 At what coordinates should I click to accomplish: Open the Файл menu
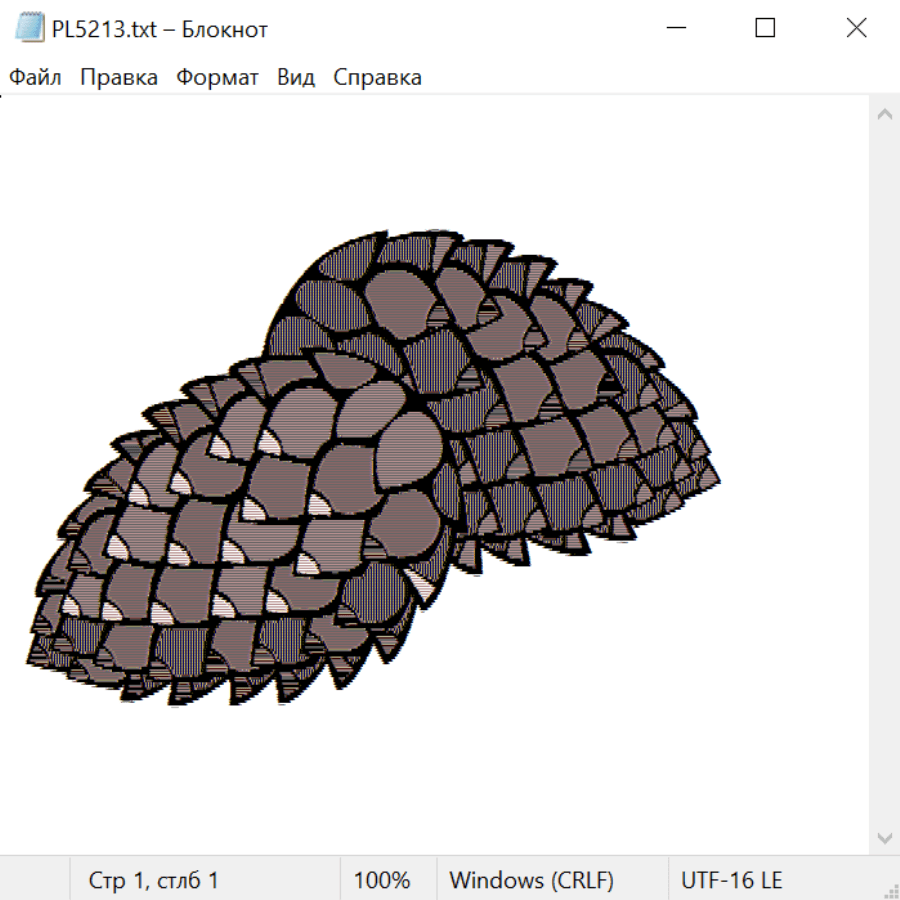[x=35, y=78]
